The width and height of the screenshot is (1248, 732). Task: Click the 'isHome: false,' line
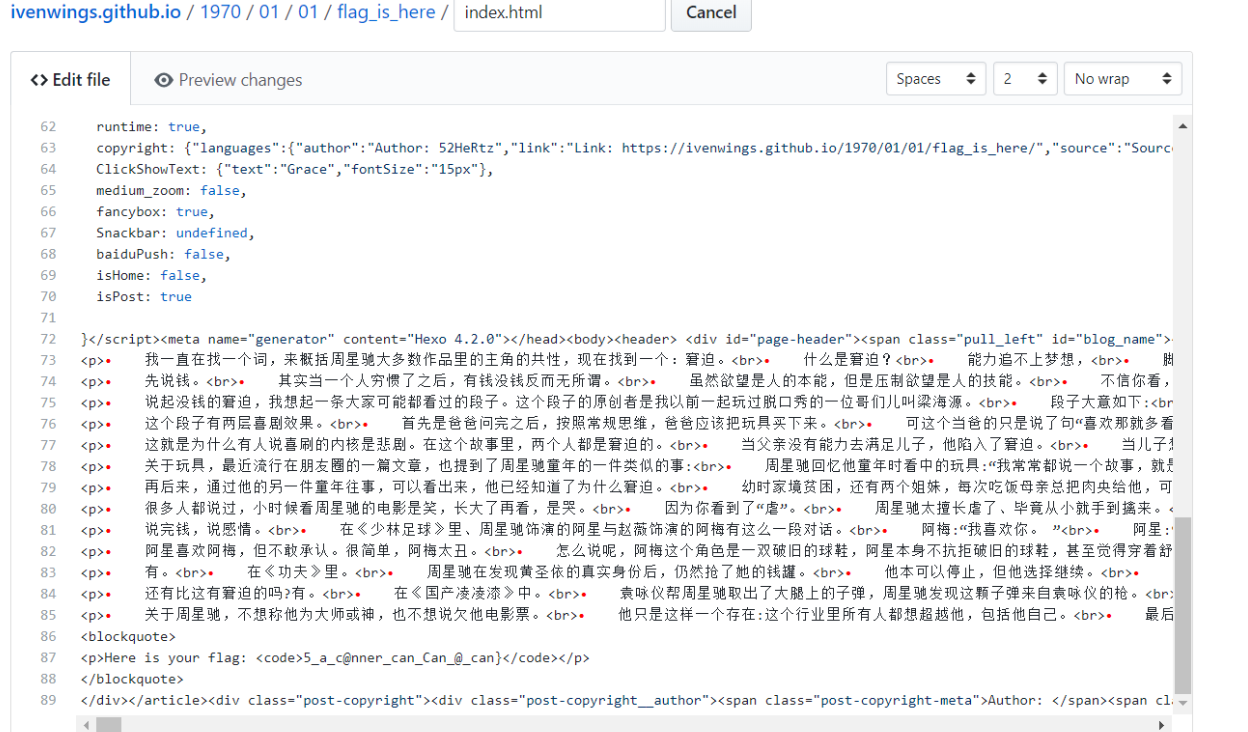(151, 275)
